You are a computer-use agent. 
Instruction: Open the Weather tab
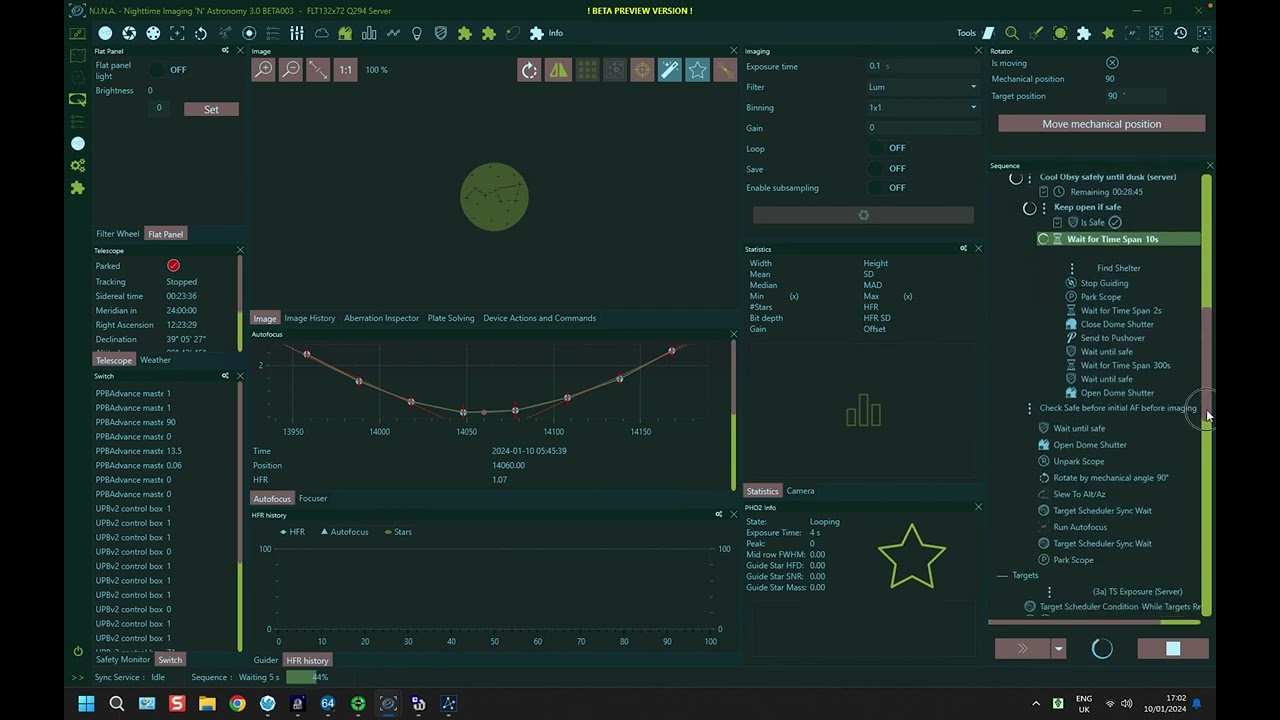click(155, 360)
